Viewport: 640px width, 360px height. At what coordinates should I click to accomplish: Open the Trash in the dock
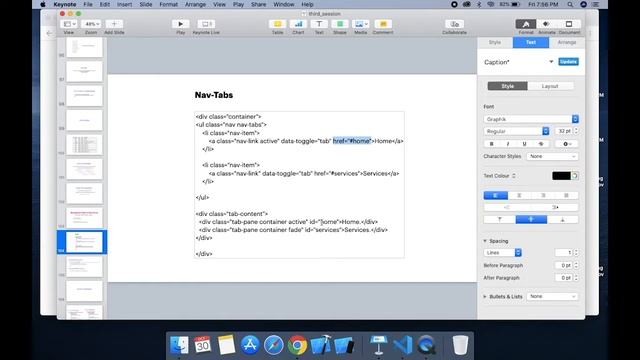point(460,345)
